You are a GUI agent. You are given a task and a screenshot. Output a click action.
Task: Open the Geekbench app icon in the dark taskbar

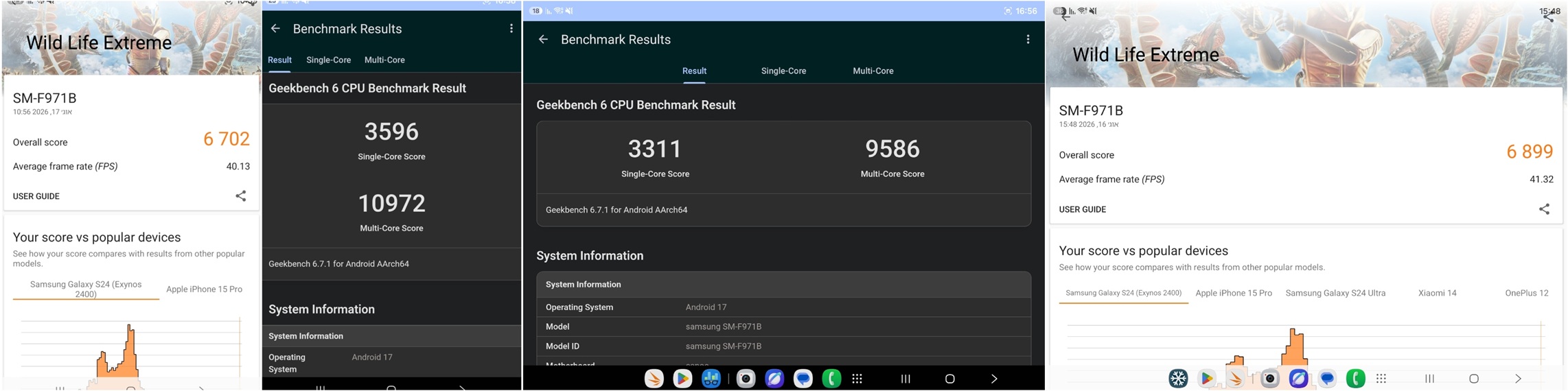coord(711,379)
